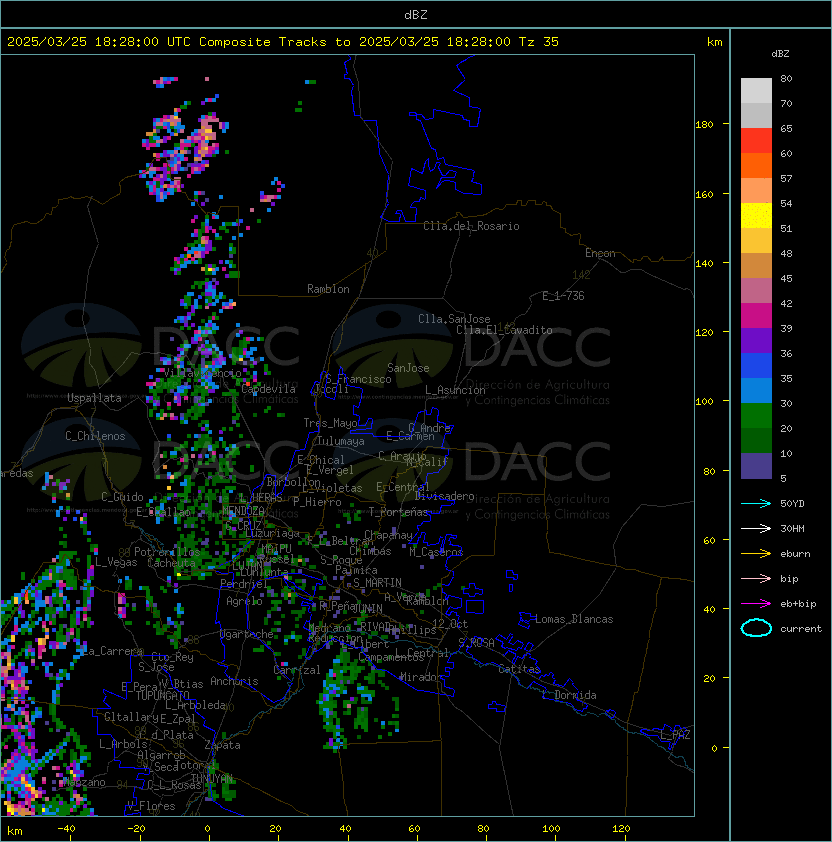
Task: Click the 'Lomas_Blancas' place label
Action: click(x=574, y=619)
